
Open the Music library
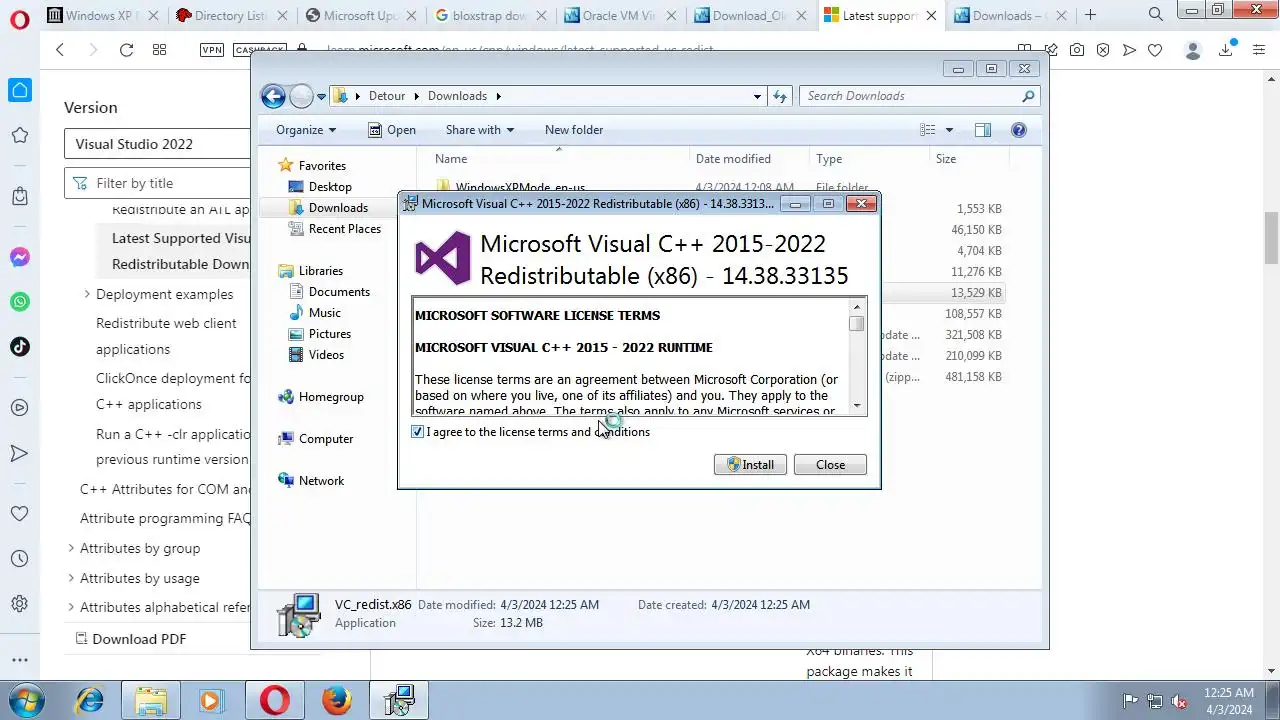325,313
